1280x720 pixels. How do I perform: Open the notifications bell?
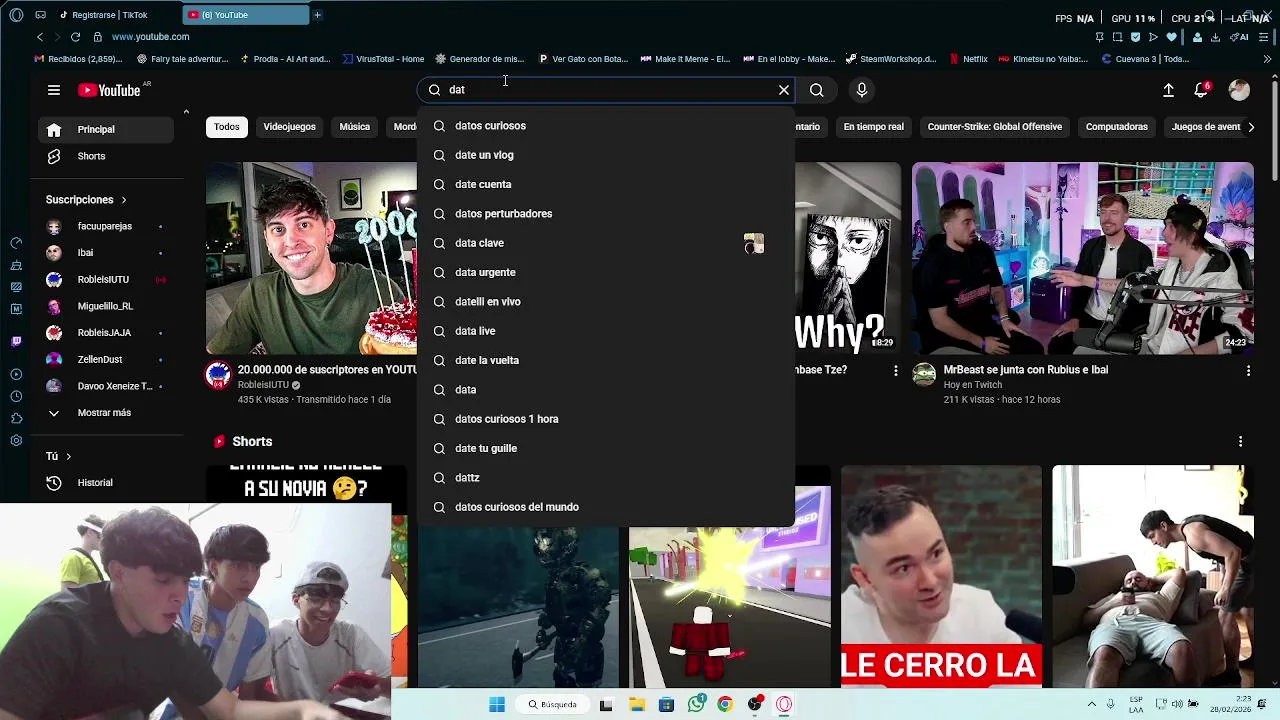[x=1201, y=90]
